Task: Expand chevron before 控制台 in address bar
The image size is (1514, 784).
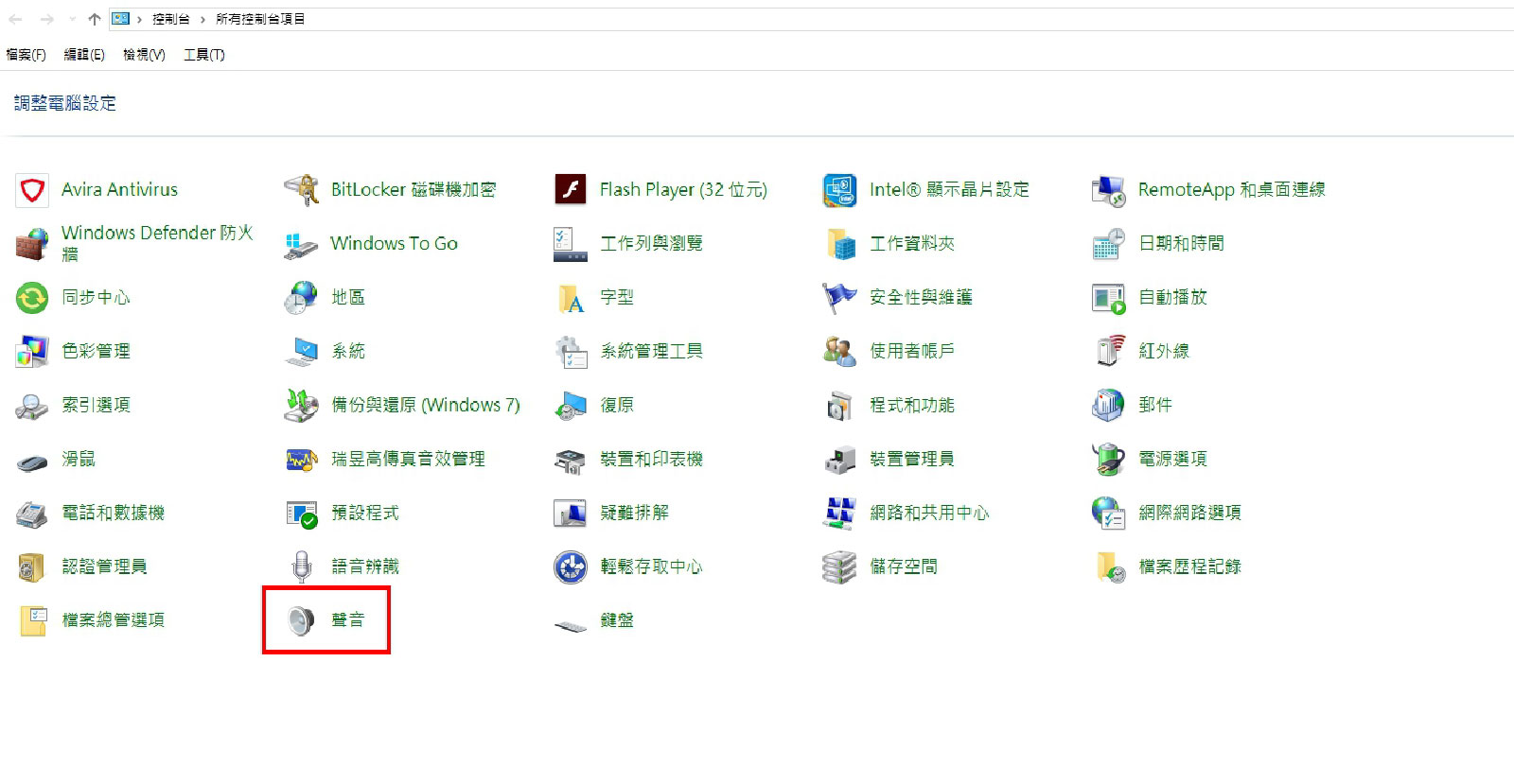Action: pyautogui.click(x=139, y=19)
